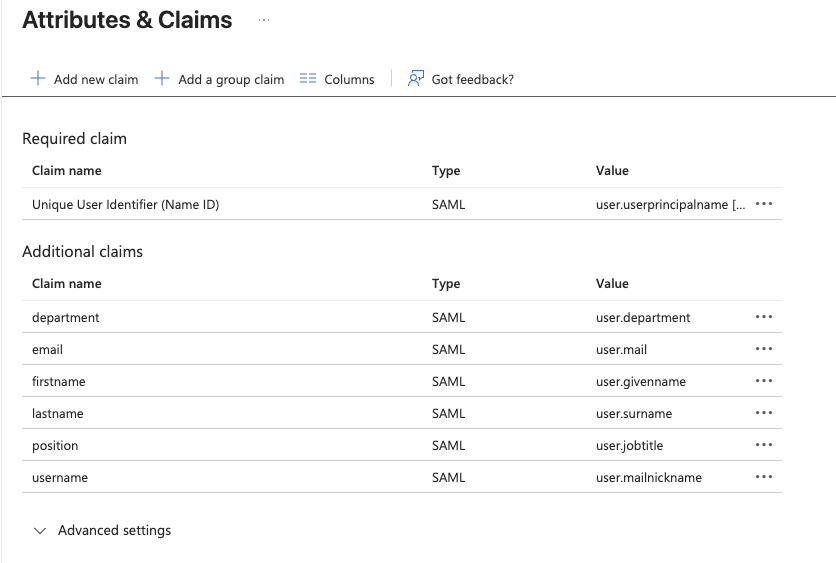The height and width of the screenshot is (563, 836).
Task: Select the user.mailnickname value
Action: (648, 478)
